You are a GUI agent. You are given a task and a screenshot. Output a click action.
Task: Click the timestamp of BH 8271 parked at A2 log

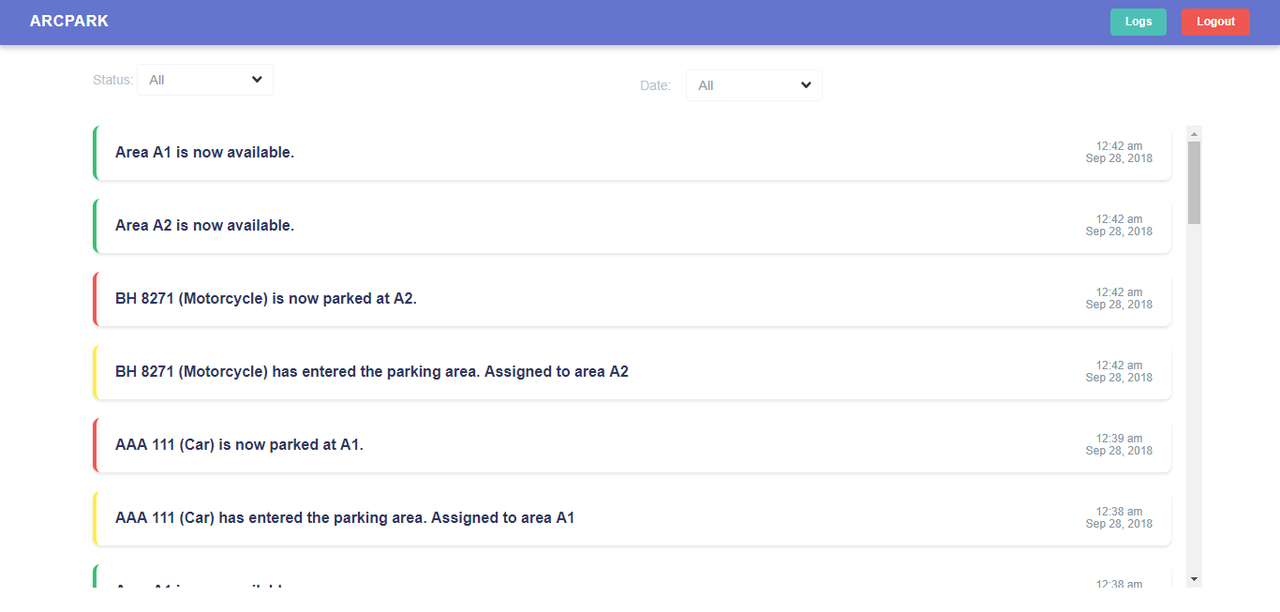1119,298
